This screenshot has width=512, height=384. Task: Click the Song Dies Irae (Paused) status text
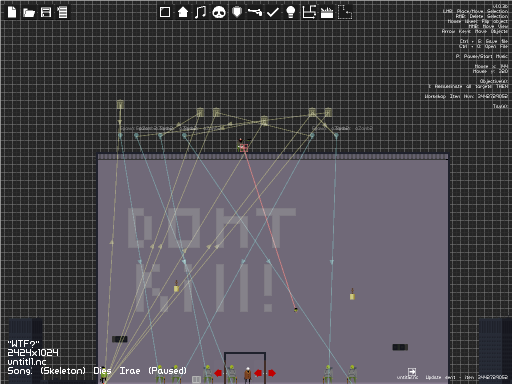pyautogui.click(x=97, y=371)
